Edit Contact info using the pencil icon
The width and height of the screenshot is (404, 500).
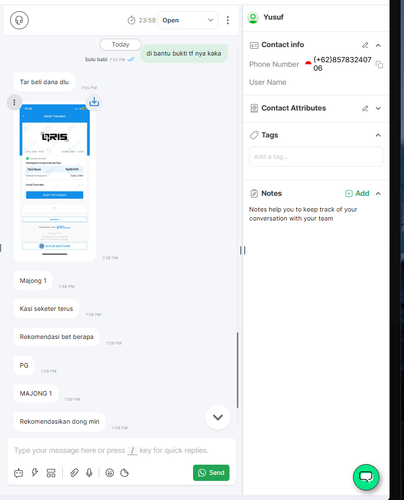point(365,45)
